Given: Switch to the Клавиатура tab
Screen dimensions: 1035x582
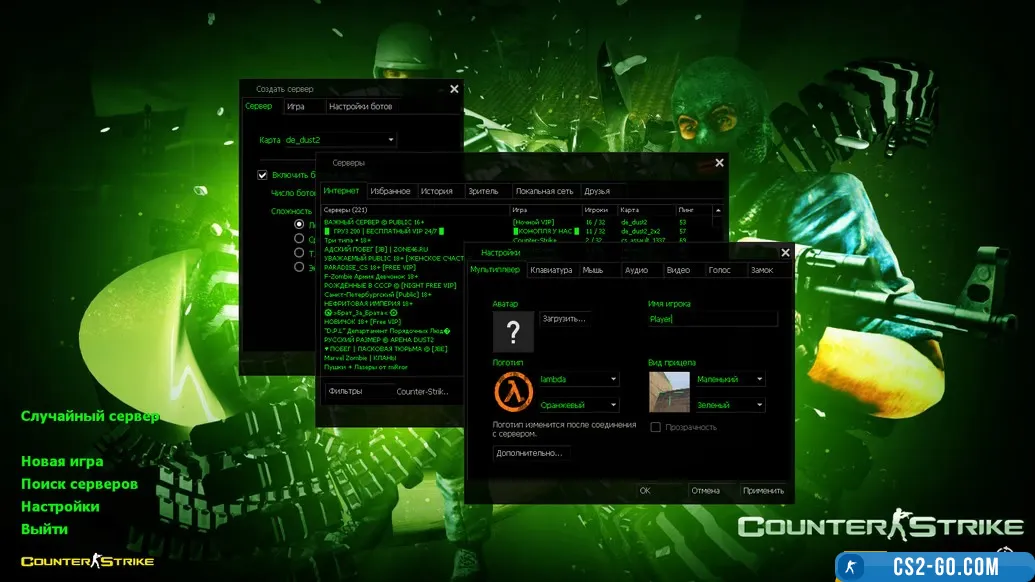Looking at the screenshot, I should point(551,270).
